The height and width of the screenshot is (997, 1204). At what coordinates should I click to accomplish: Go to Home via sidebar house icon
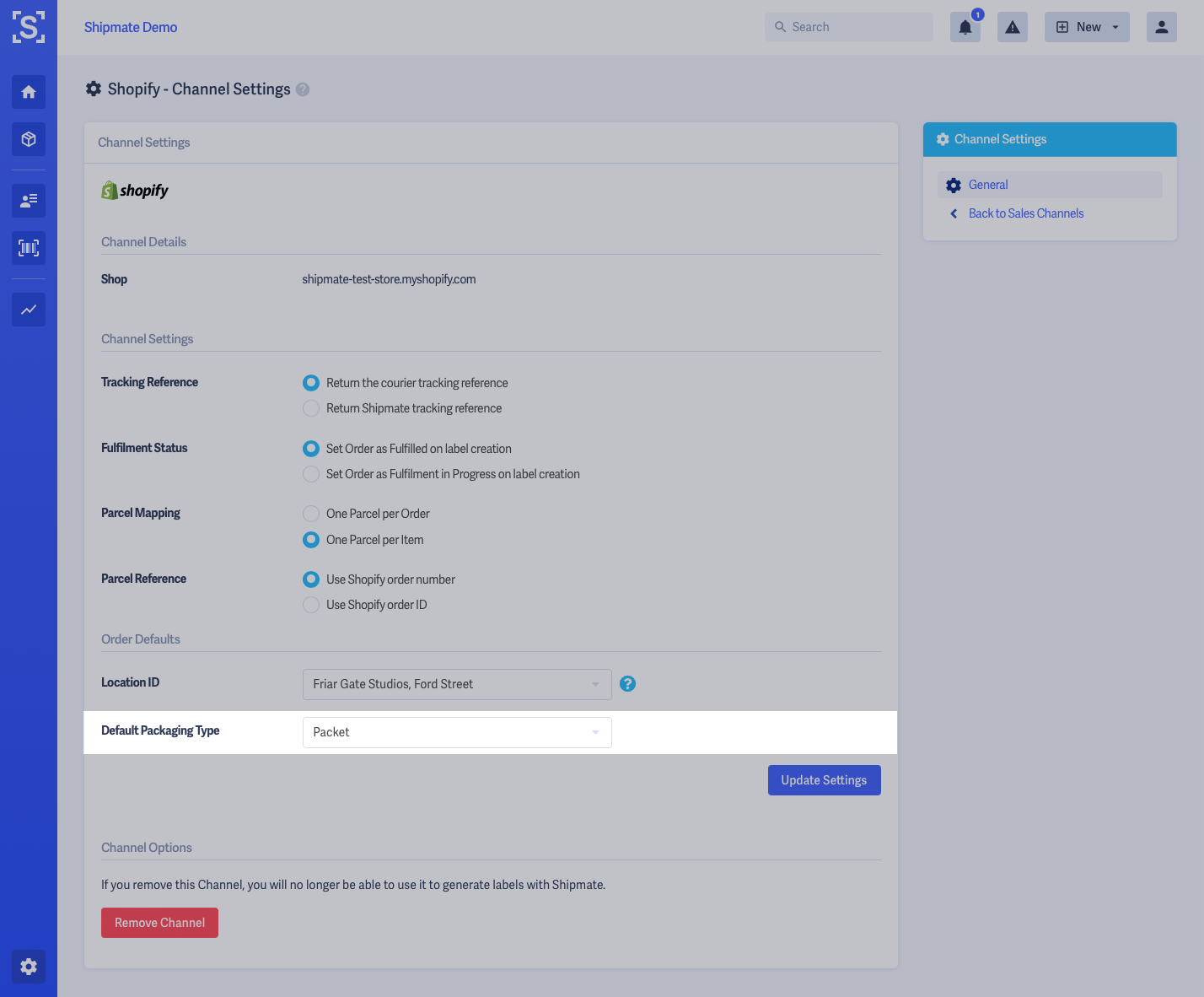(x=29, y=92)
